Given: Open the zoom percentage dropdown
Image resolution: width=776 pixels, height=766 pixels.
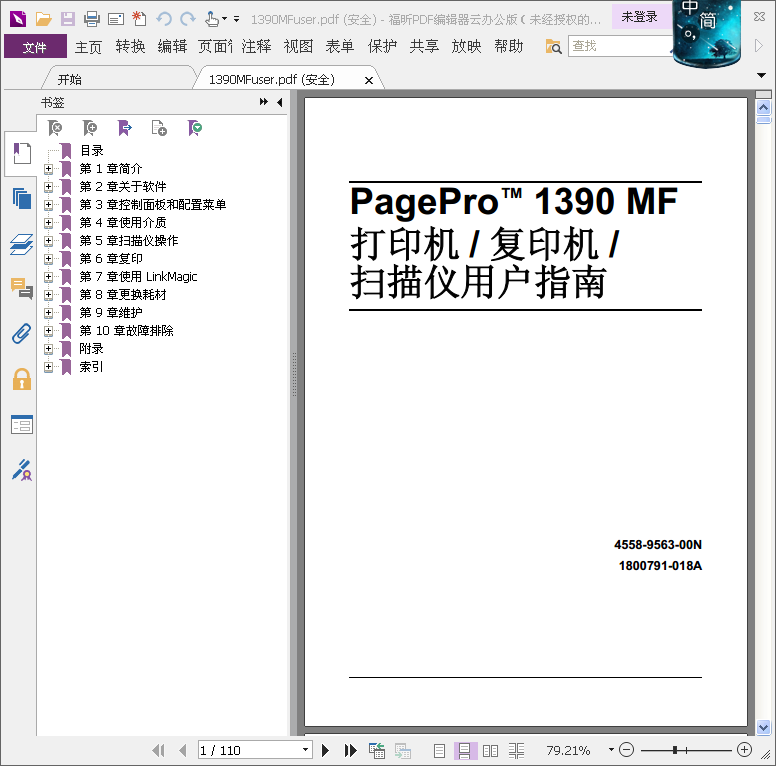Looking at the screenshot, I should click(611, 750).
